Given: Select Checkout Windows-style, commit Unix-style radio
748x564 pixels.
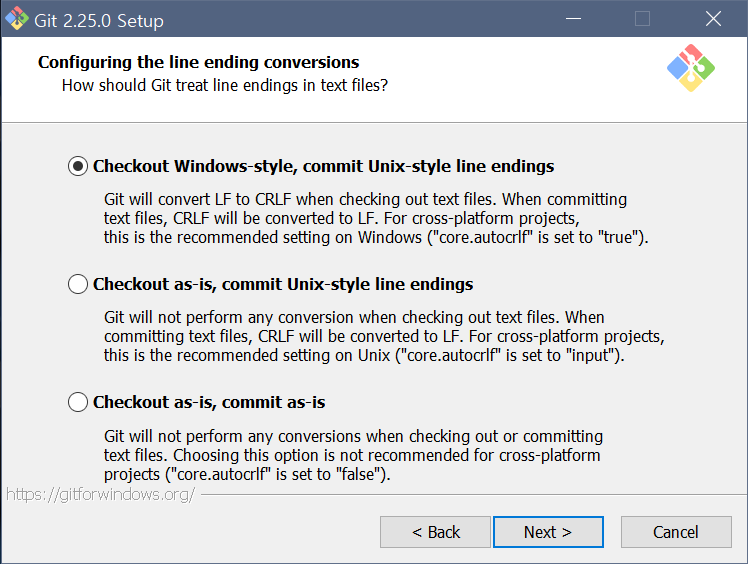Looking at the screenshot, I should [78, 166].
